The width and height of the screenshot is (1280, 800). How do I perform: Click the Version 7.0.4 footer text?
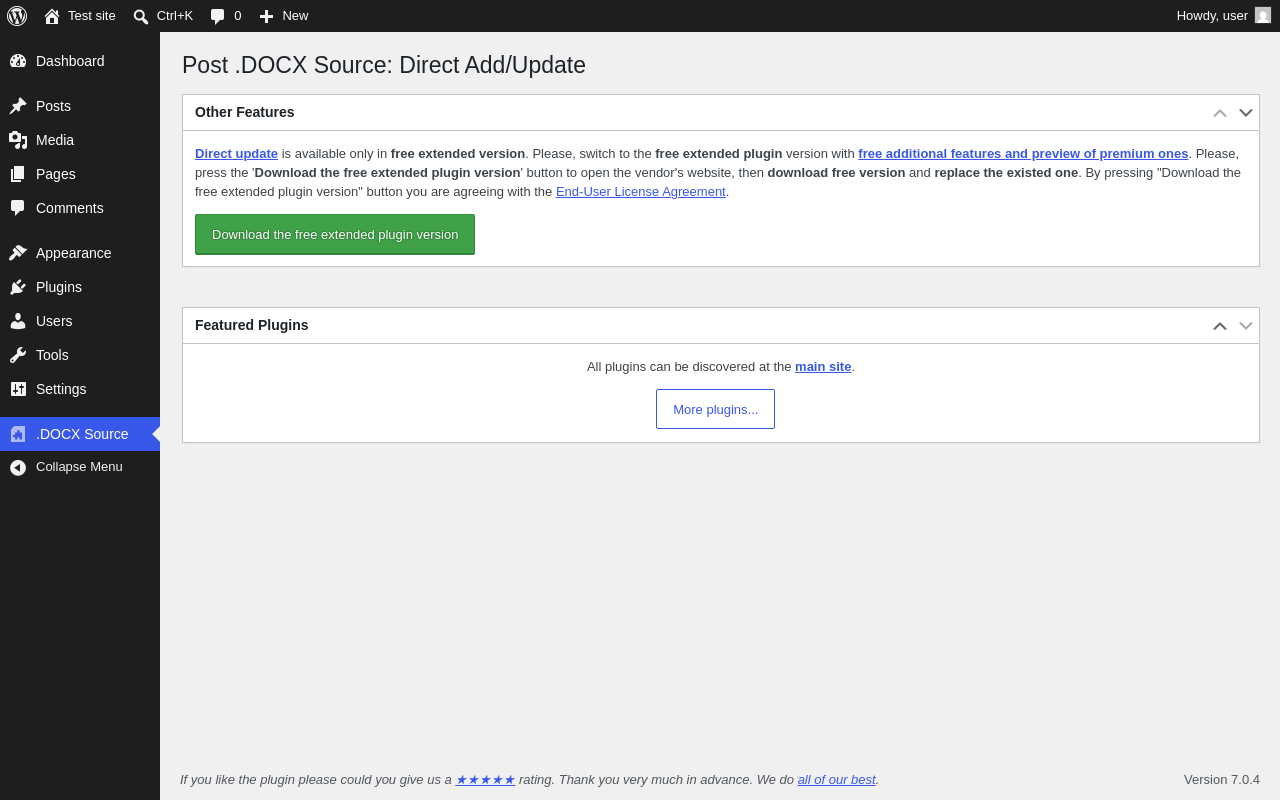pos(1222,779)
